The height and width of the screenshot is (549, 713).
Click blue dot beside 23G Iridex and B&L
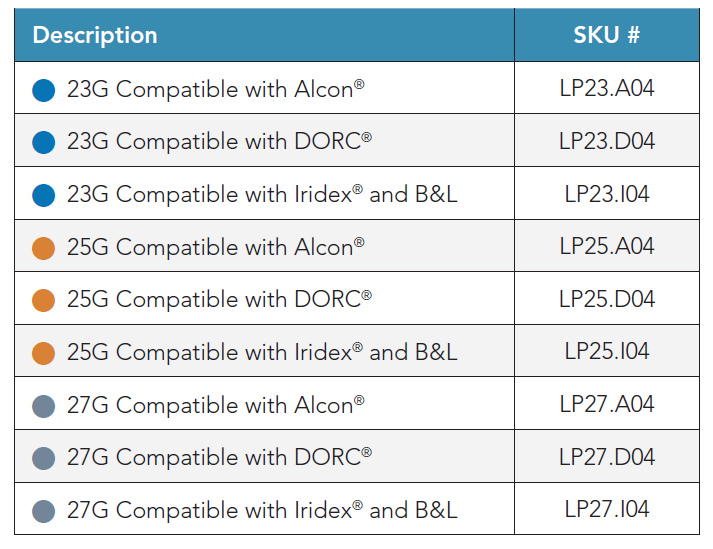[43, 195]
